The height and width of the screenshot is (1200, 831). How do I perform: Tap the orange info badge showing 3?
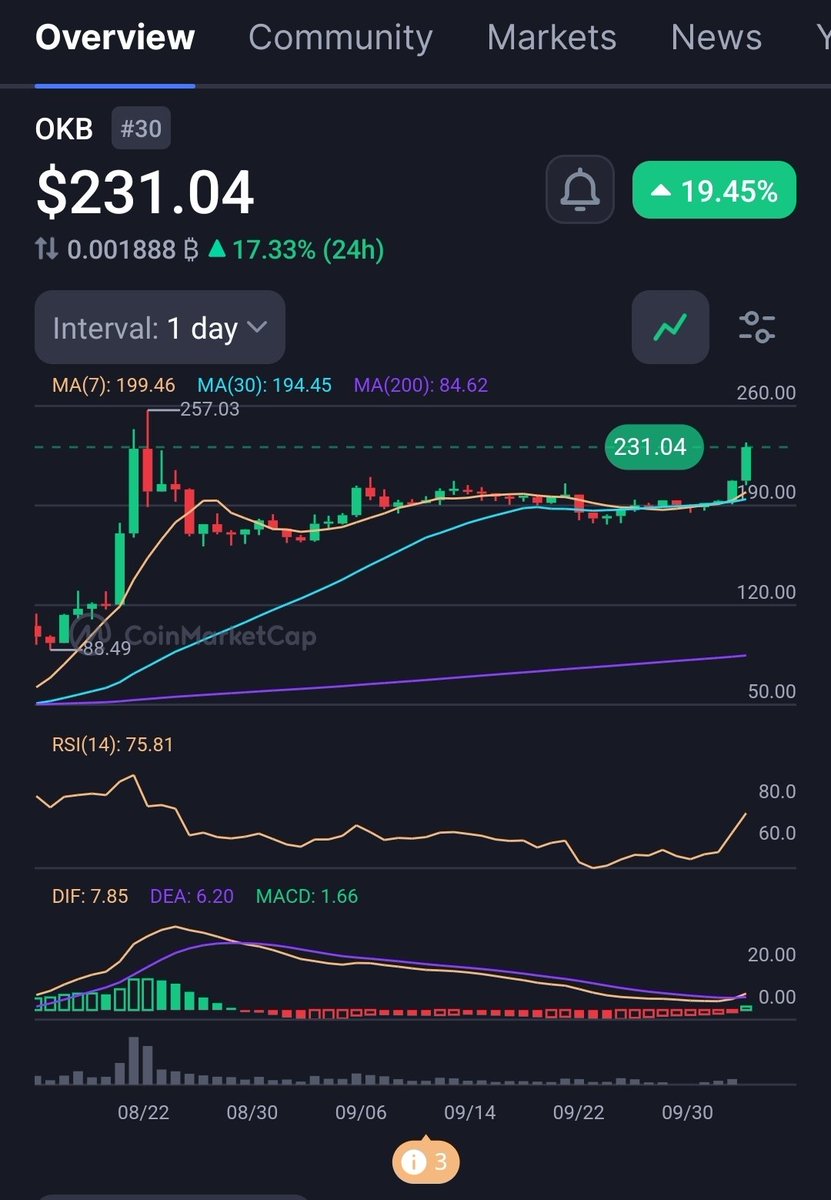[426, 1162]
